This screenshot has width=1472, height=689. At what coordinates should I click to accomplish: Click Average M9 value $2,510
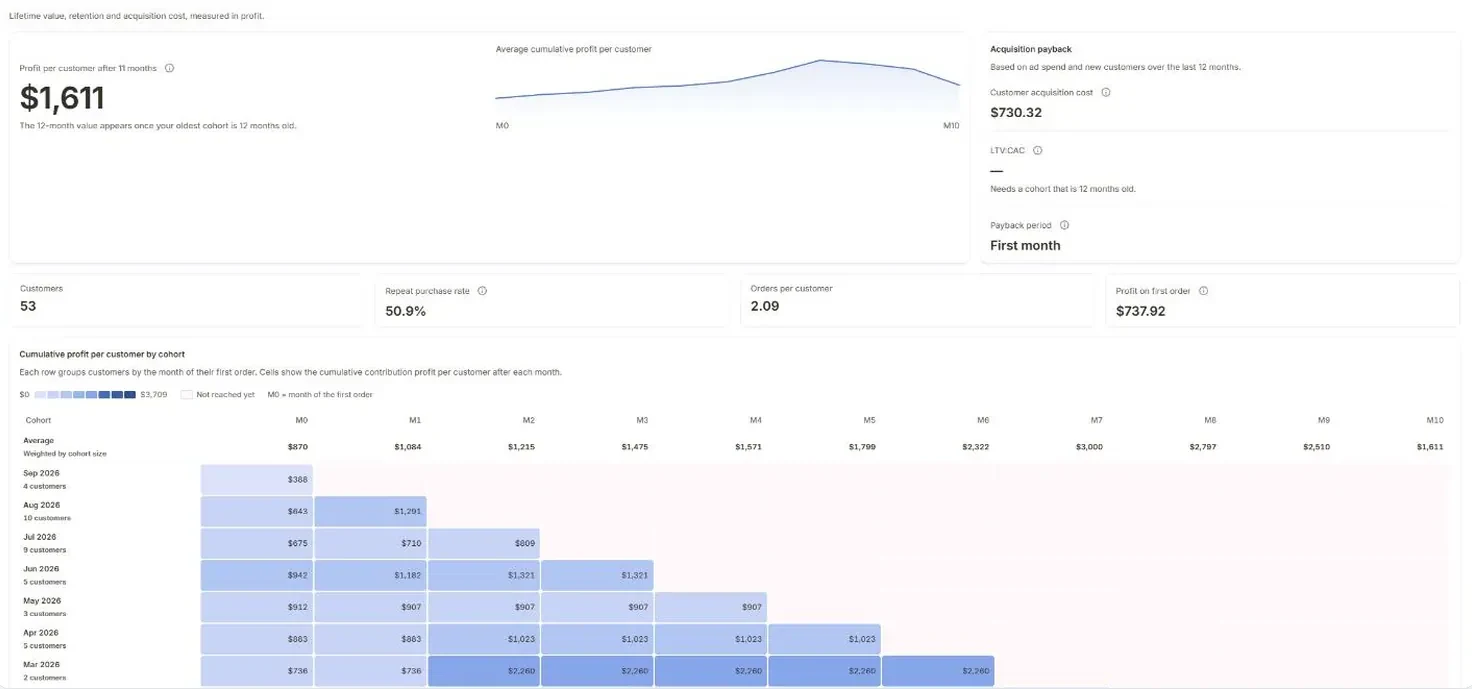(1316, 447)
